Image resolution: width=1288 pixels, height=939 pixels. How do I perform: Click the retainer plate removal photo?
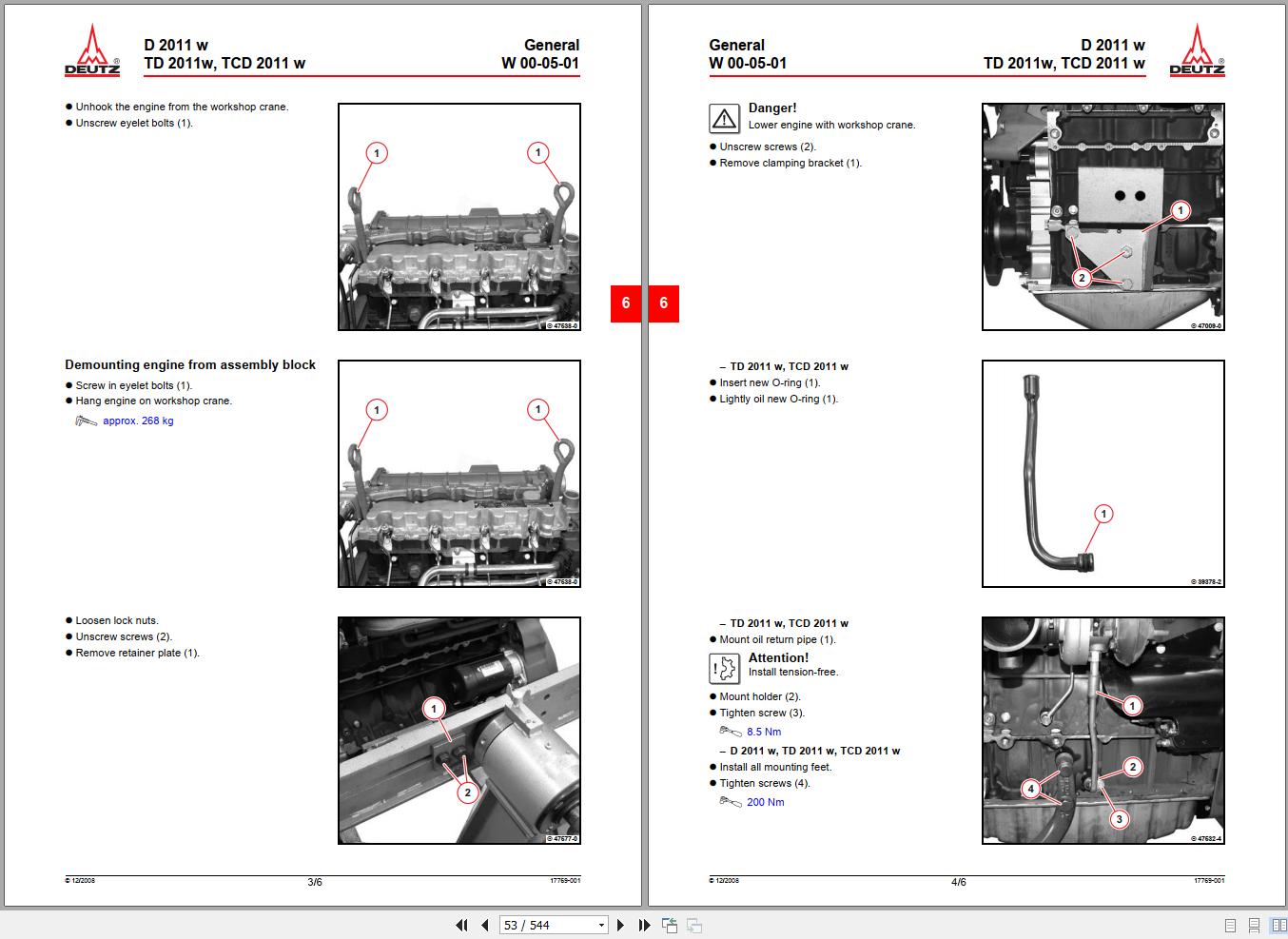click(x=459, y=730)
